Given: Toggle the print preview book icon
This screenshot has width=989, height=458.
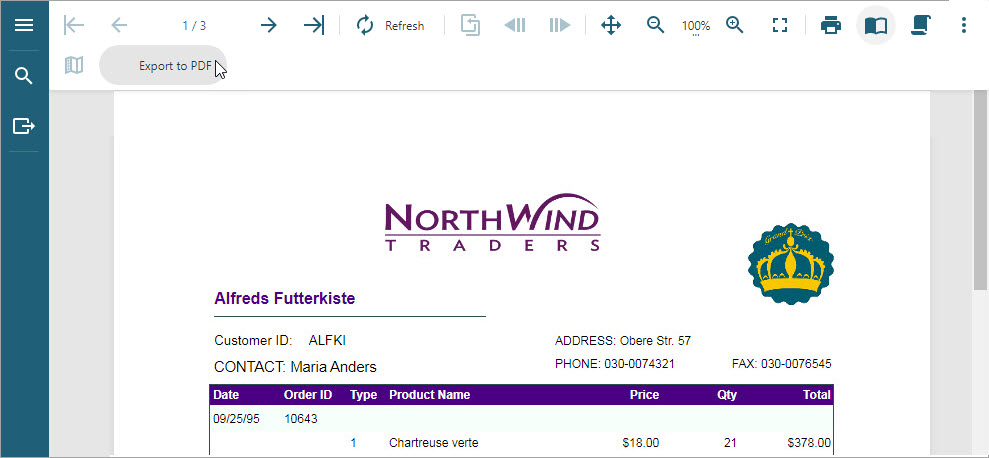Looking at the screenshot, I should 875,26.
